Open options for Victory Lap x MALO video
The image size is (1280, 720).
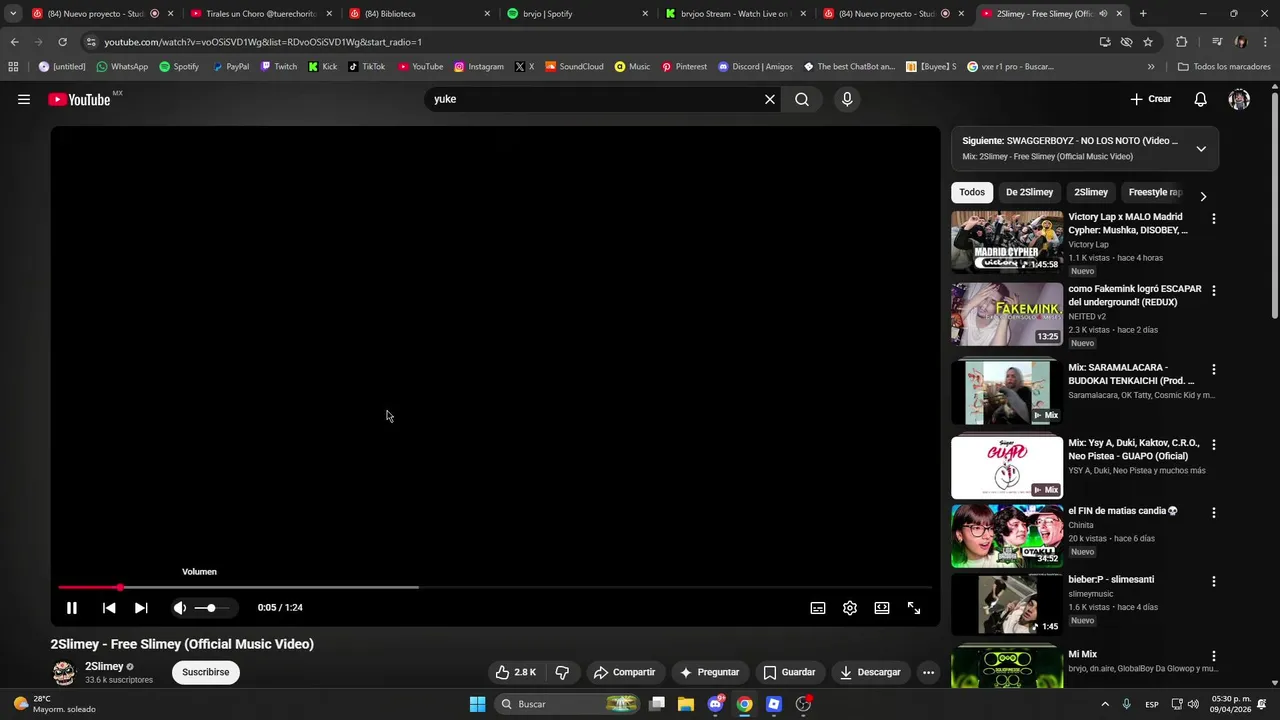(1214, 218)
